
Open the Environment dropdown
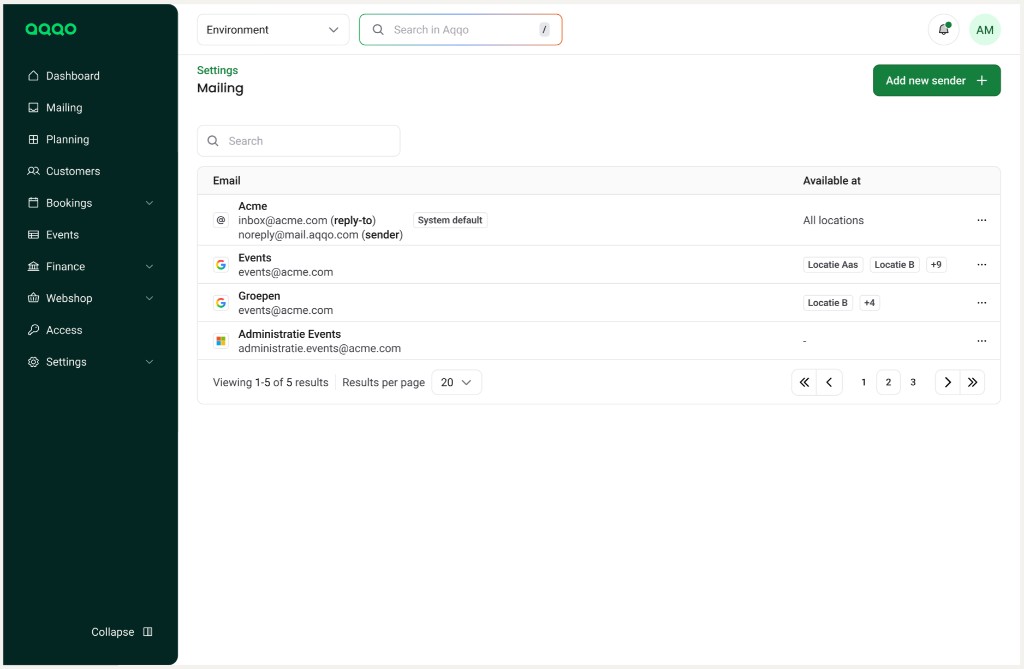[273, 30]
